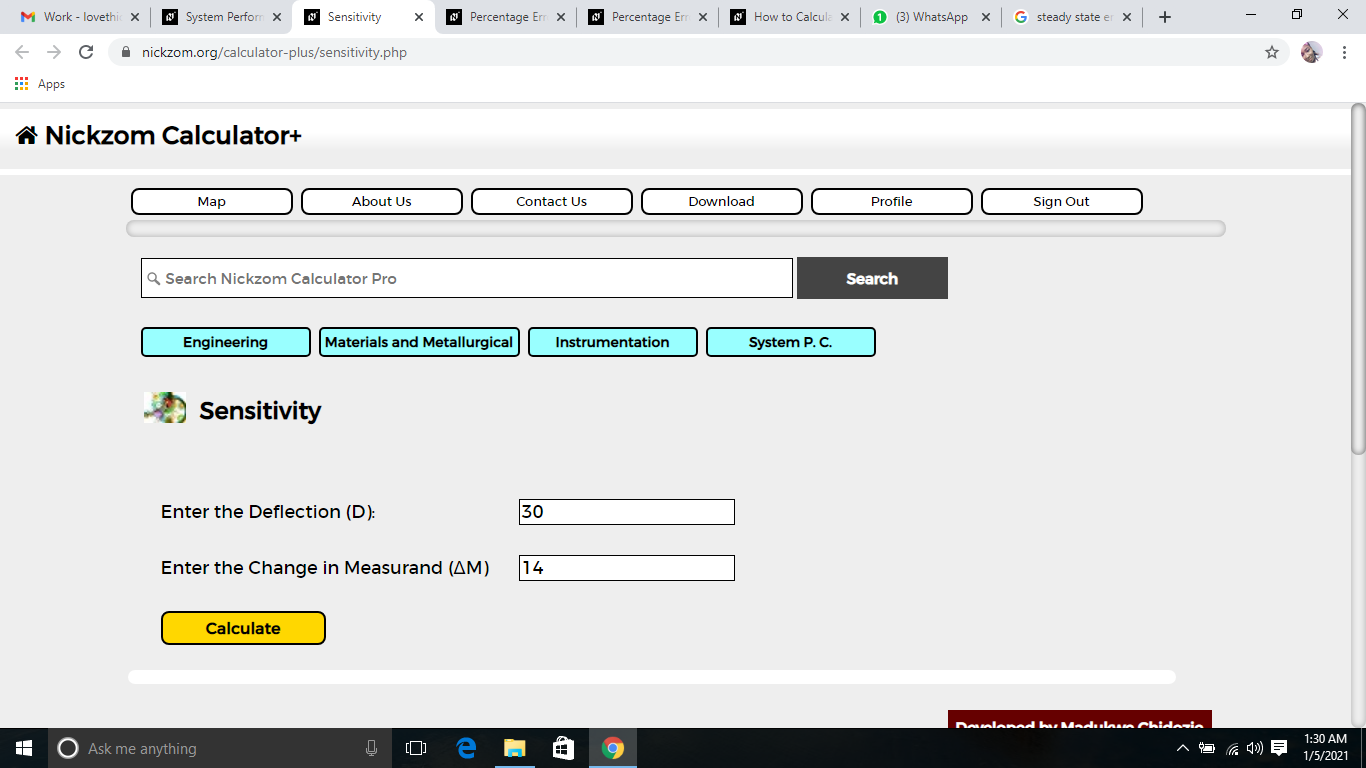This screenshot has height=768, width=1366.
Task: Click the taskbar microphone icon
Action: tap(372, 748)
